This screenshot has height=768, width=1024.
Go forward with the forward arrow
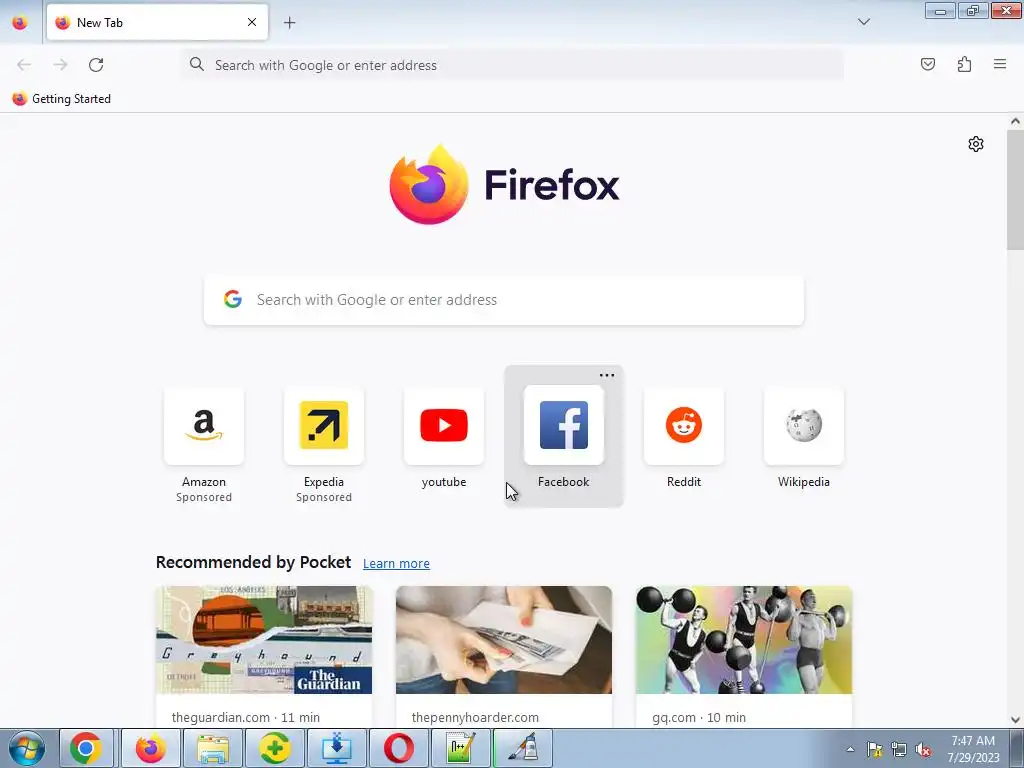pos(60,65)
